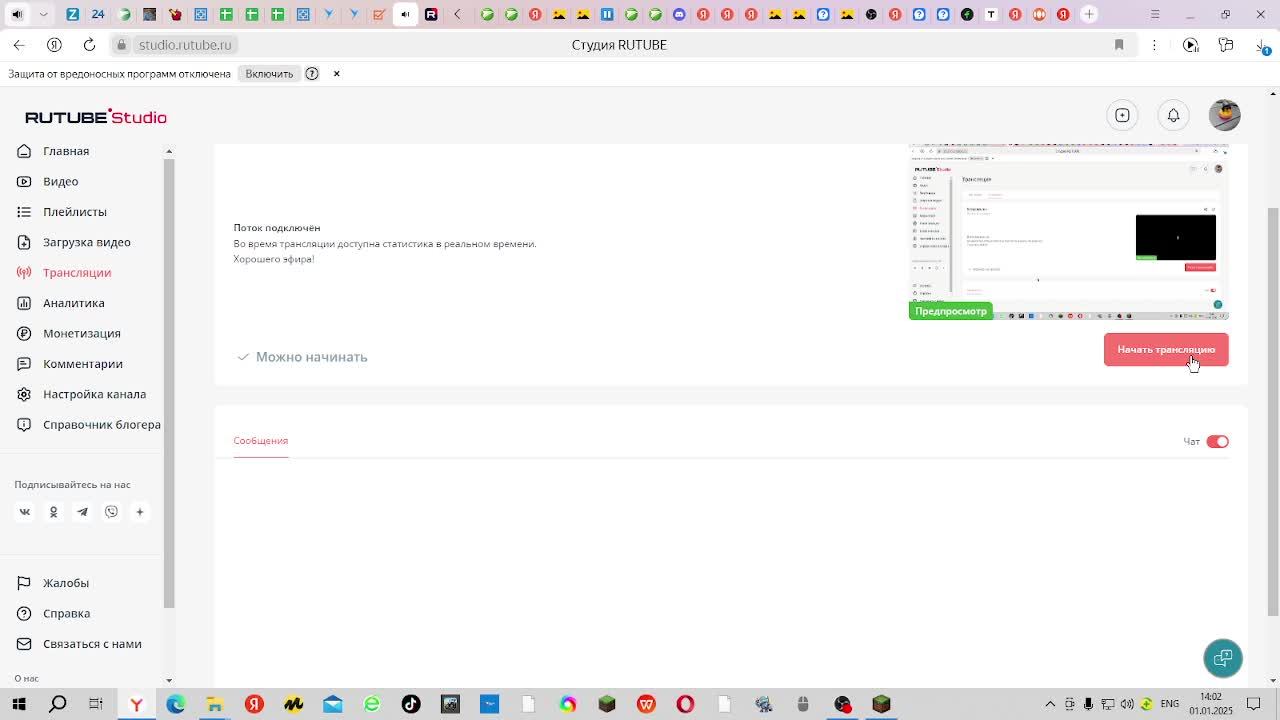Toggle the Чат switch
This screenshot has height=720, width=1280.
tap(1217, 441)
